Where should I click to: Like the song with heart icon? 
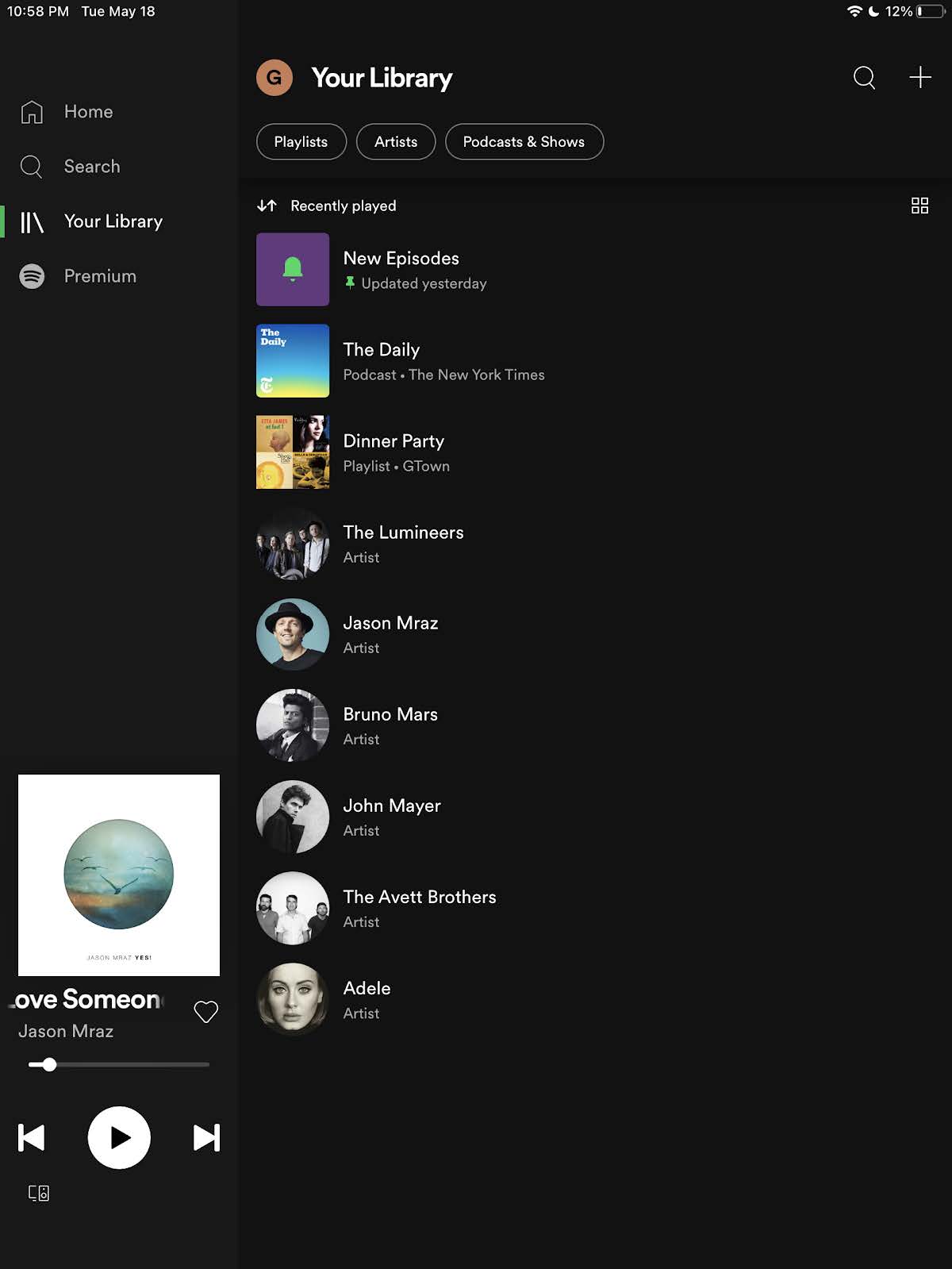(206, 1012)
